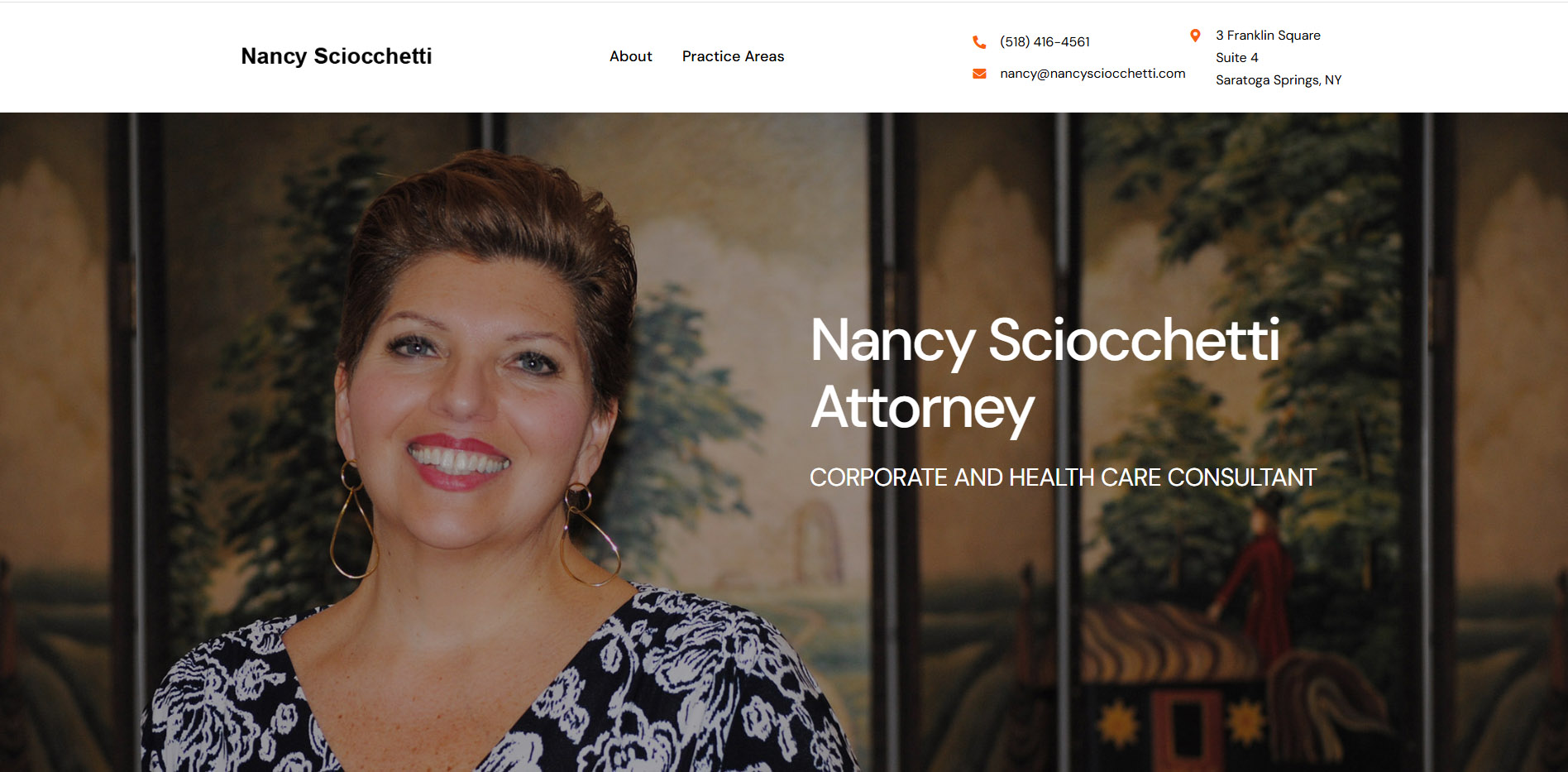The height and width of the screenshot is (772, 1568).
Task: Click the orange envelope email icon
Action: click(979, 74)
